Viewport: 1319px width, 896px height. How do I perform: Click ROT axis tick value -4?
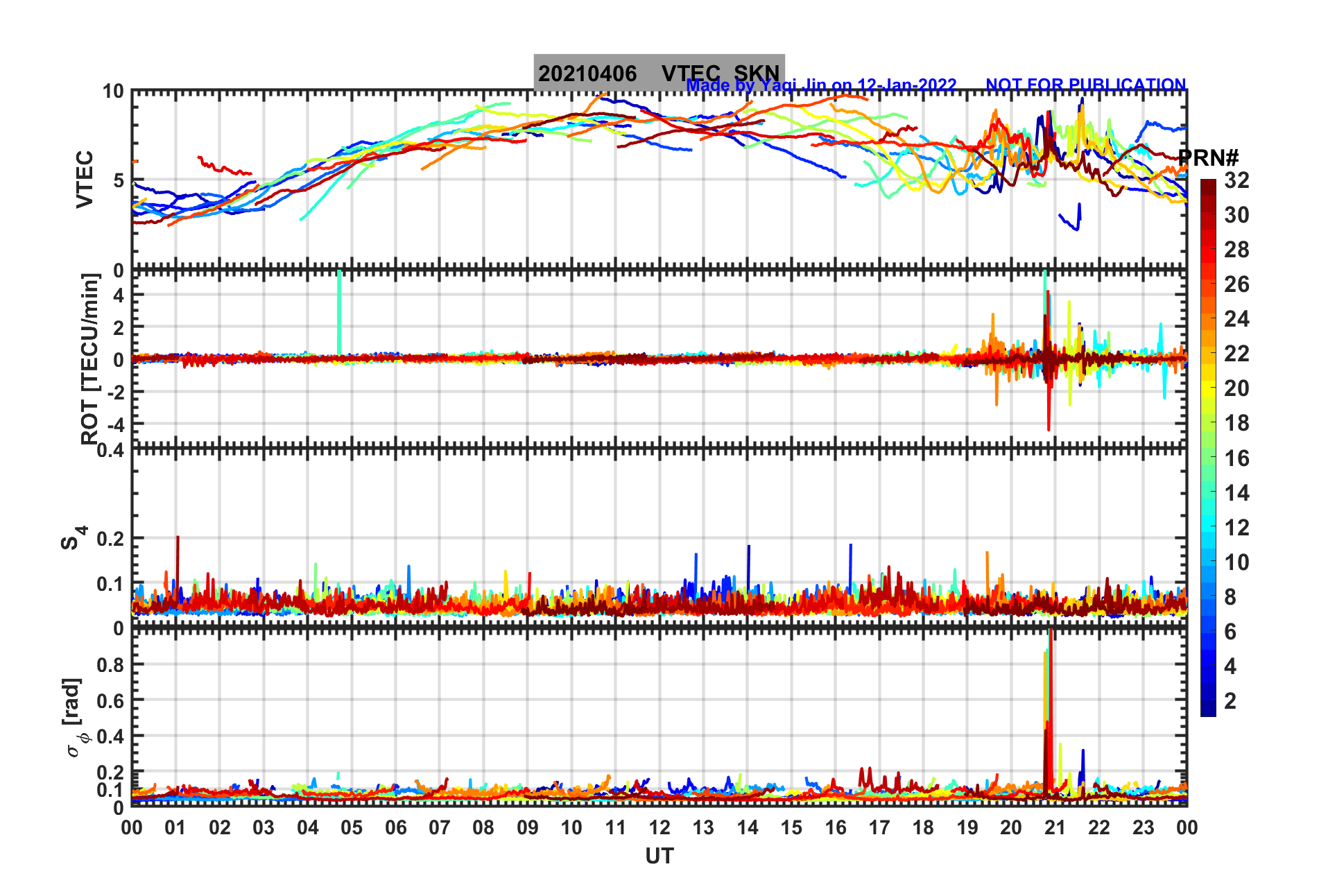(114, 424)
